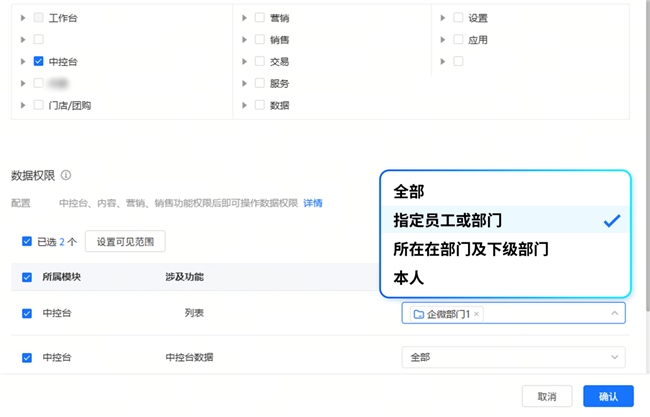Check the 门店/团购 checkbox
650x417 pixels.
(x=39, y=105)
